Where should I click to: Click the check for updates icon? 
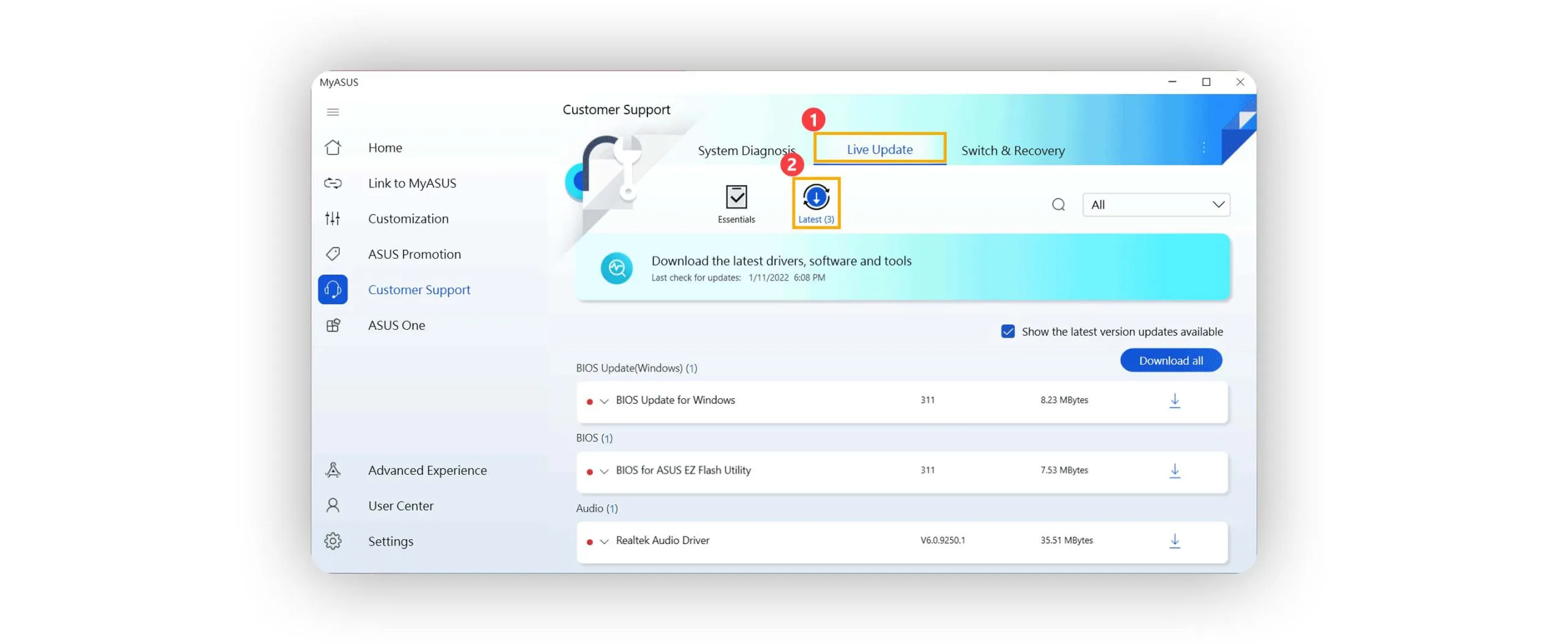tap(616, 268)
